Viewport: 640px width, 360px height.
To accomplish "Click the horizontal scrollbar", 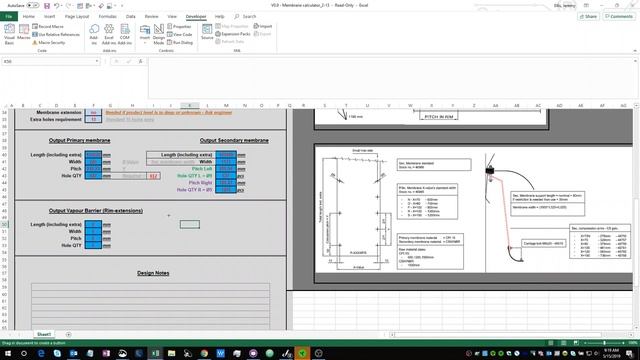I will 498,335.
